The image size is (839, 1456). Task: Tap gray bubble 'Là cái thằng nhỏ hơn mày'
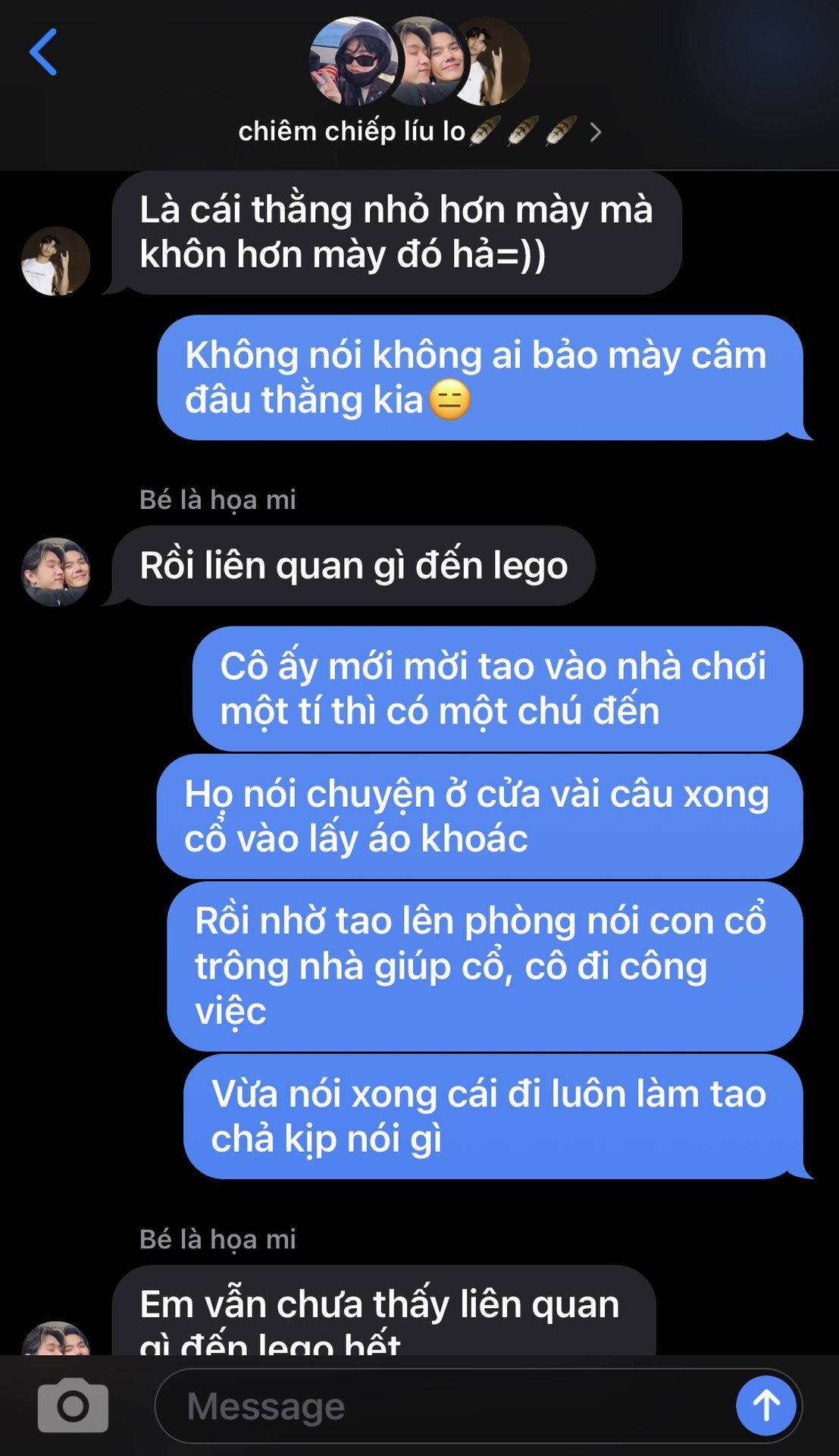[x=397, y=232]
